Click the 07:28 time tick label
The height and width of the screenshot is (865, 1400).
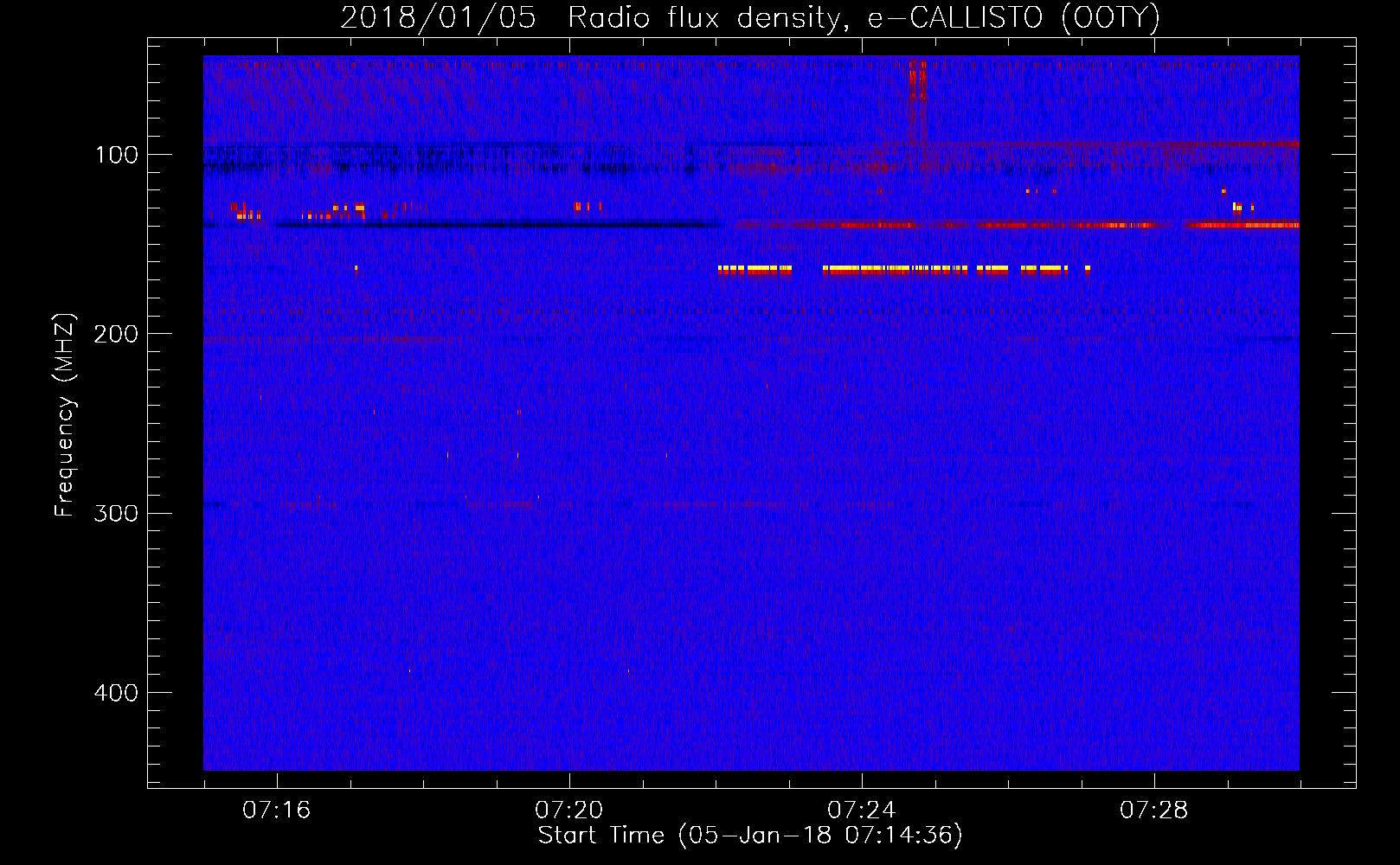click(1154, 811)
